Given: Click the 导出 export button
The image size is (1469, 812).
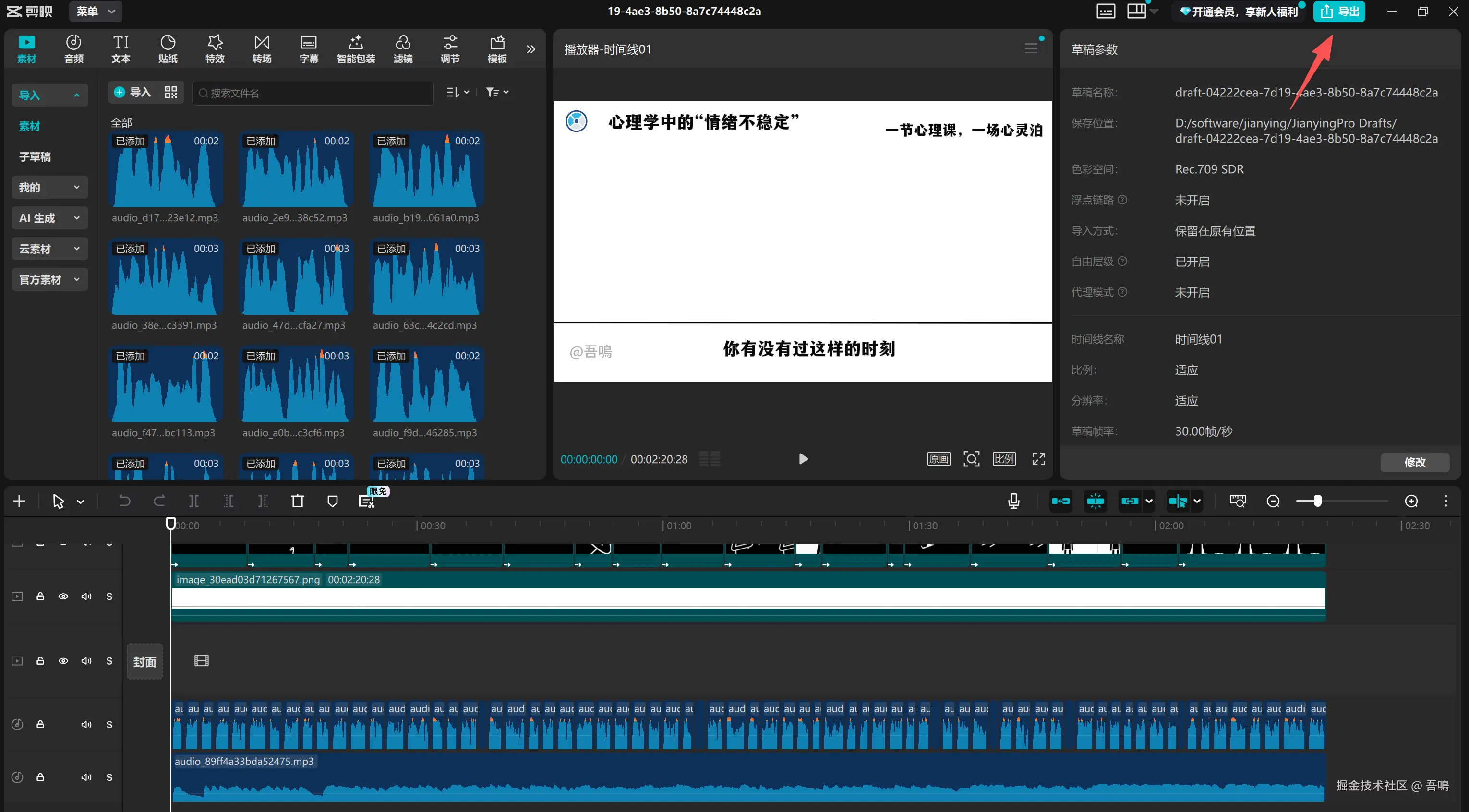Looking at the screenshot, I should (1338, 12).
